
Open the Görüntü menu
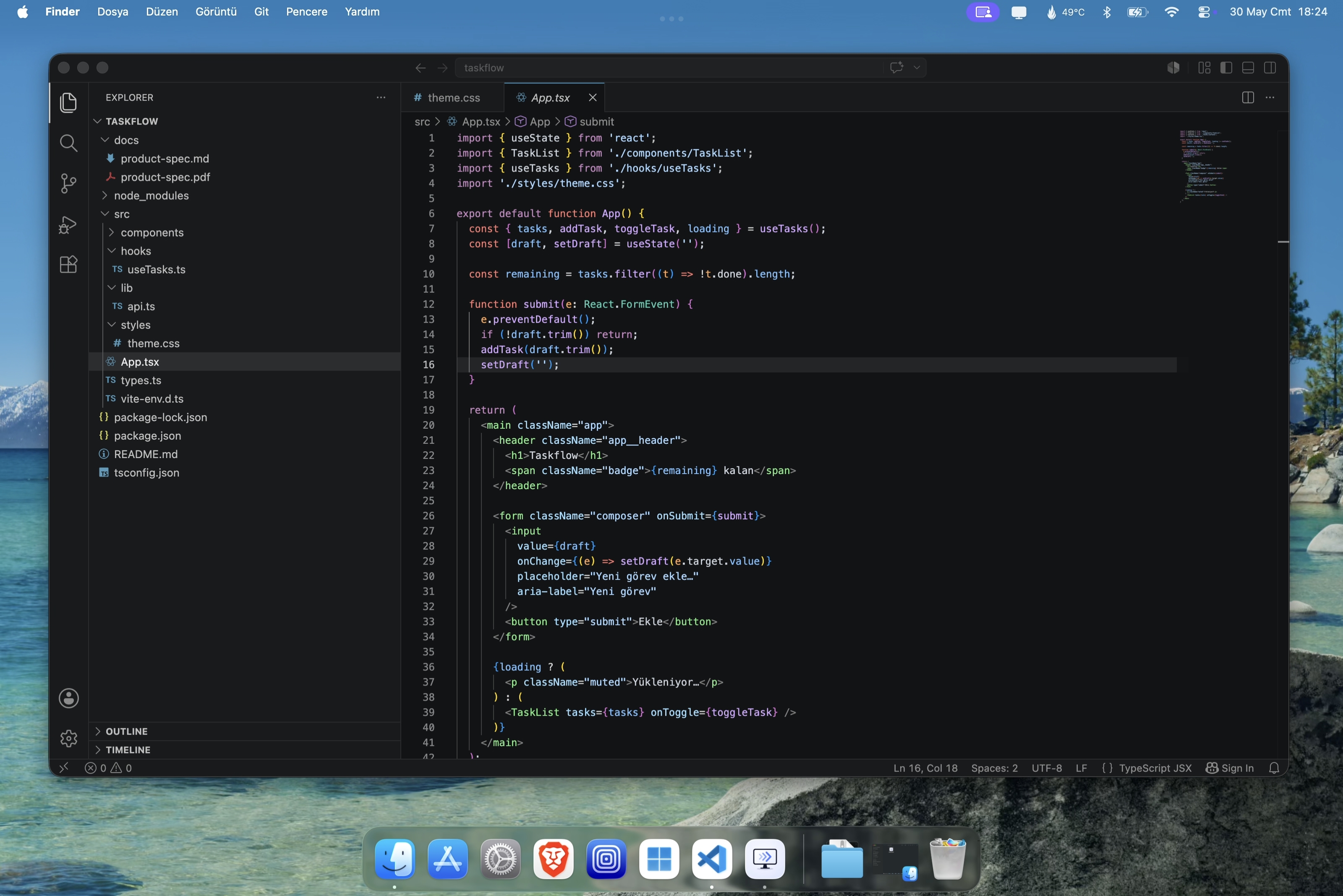pyautogui.click(x=216, y=12)
